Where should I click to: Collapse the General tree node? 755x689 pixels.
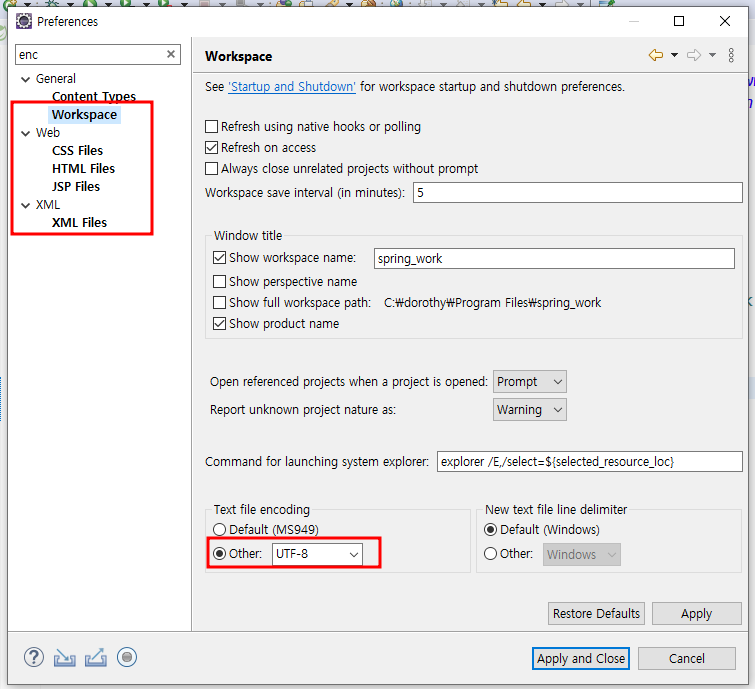click(26, 79)
